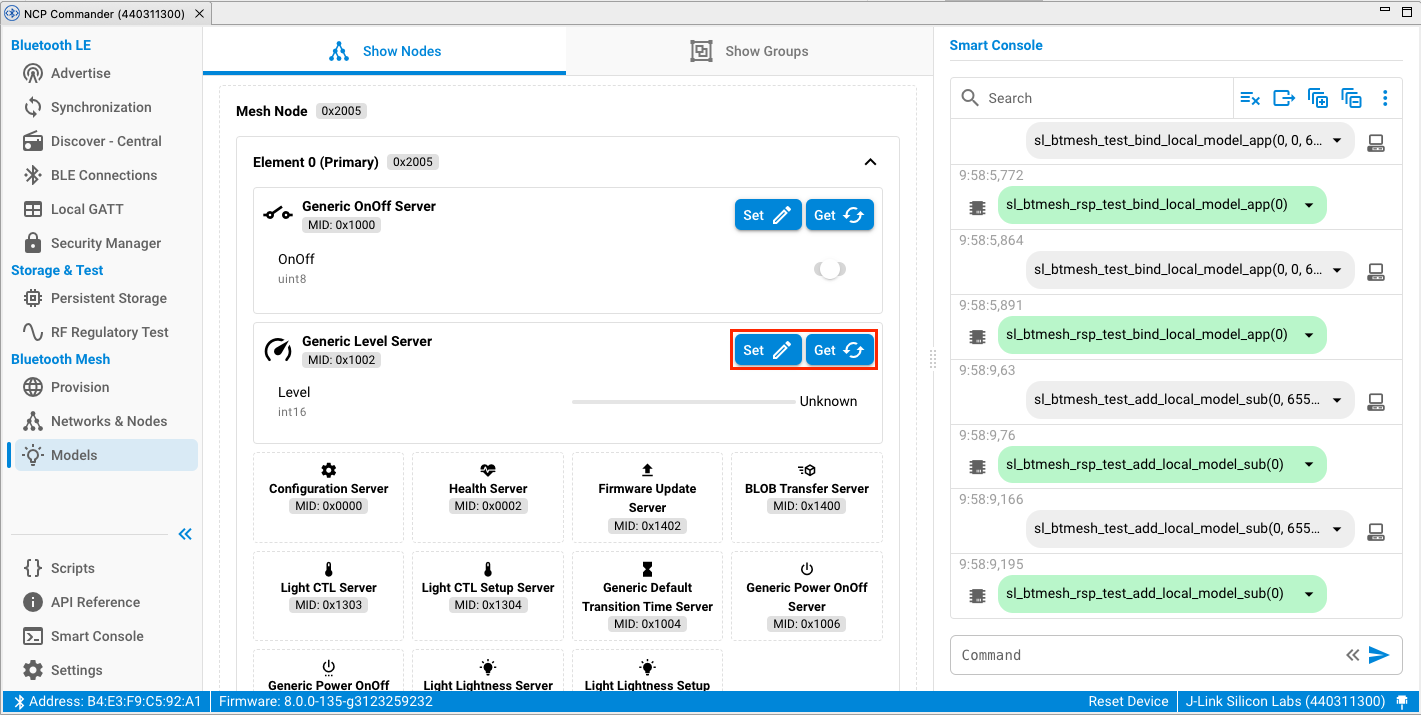The width and height of the screenshot is (1421, 715).
Task: Focus the Smart Console search field
Action: [1105, 98]
